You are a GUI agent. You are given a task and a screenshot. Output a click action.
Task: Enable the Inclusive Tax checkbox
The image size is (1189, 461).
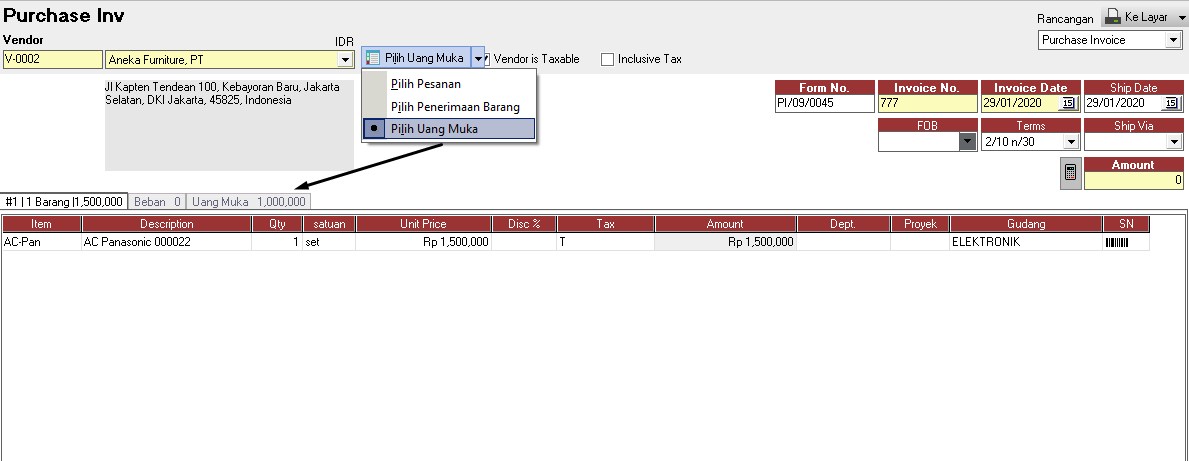[607, 59]
